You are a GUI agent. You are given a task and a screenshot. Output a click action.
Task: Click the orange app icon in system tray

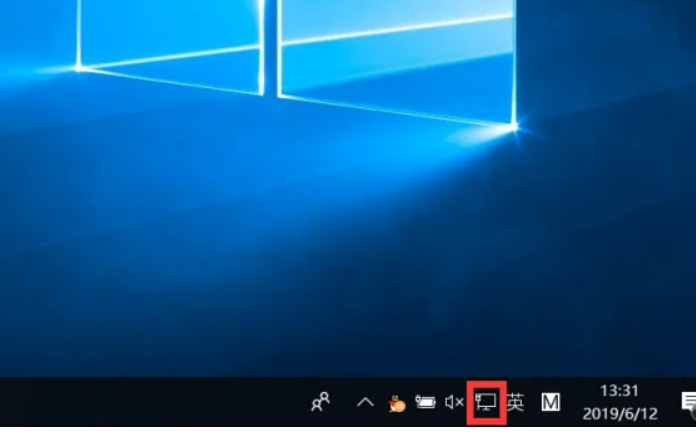point(396,403)
